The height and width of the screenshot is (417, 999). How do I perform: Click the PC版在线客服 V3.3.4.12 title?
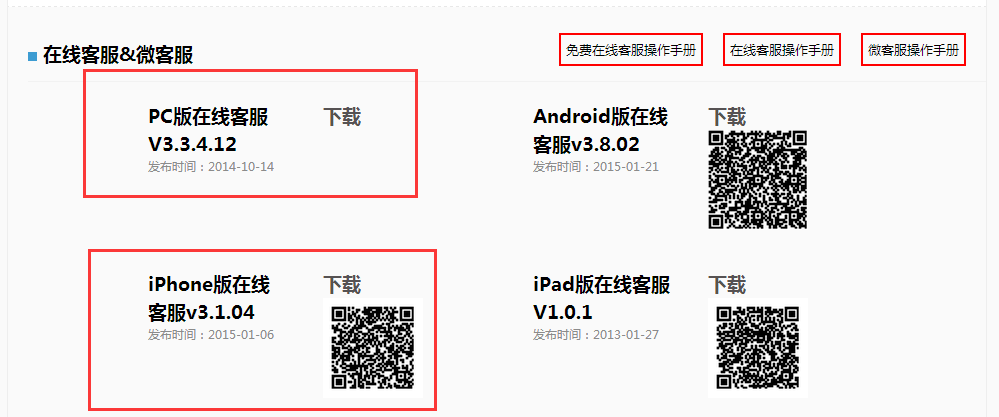pyautogui.click(x=208, y=131)
